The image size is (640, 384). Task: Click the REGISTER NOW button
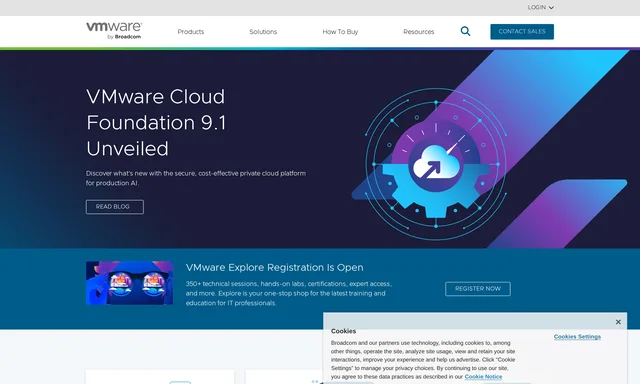point(478,289)
